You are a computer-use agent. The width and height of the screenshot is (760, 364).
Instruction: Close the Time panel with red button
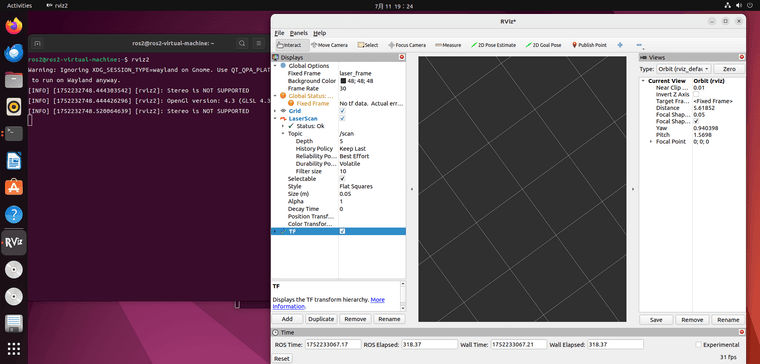pos(742,332)
